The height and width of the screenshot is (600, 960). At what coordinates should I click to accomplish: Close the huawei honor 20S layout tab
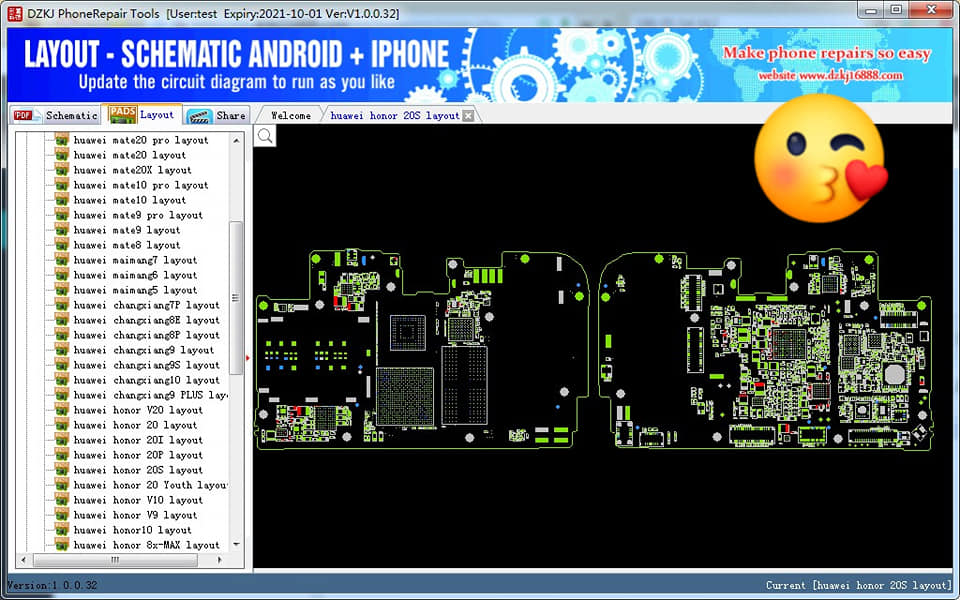click(468, 115)
